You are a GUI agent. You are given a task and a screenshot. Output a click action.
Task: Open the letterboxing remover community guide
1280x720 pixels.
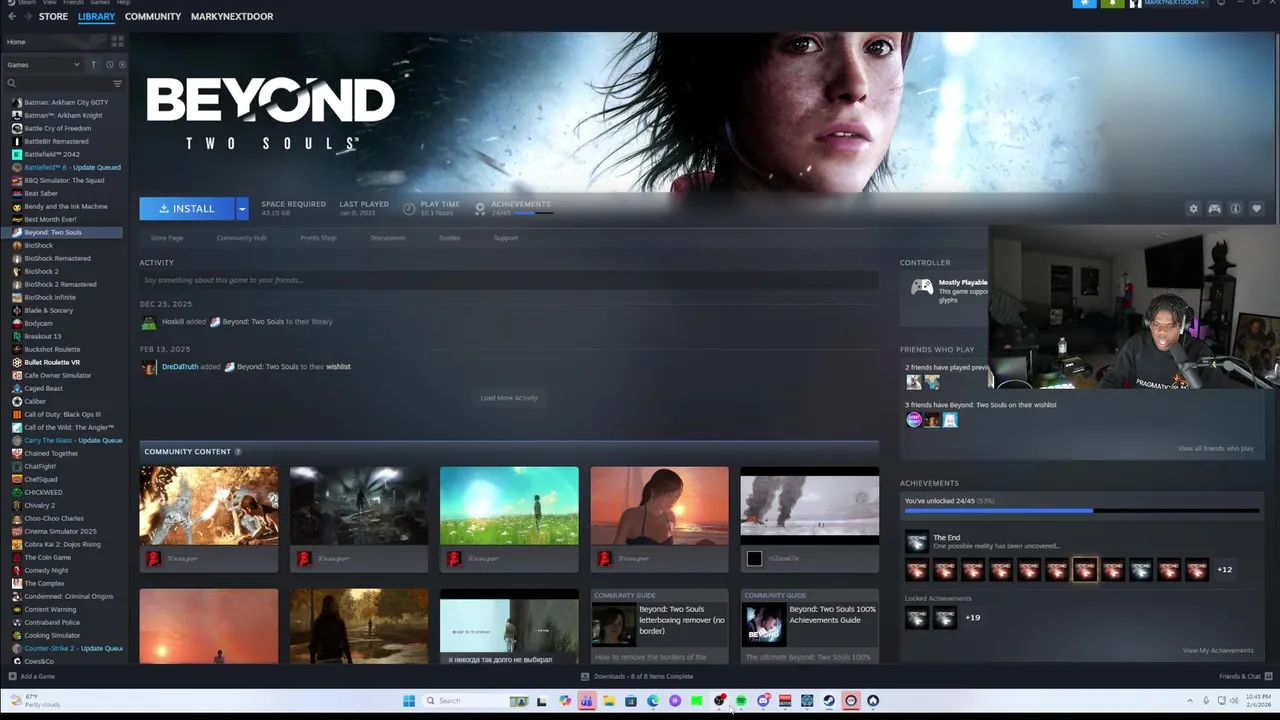[659, 626]
